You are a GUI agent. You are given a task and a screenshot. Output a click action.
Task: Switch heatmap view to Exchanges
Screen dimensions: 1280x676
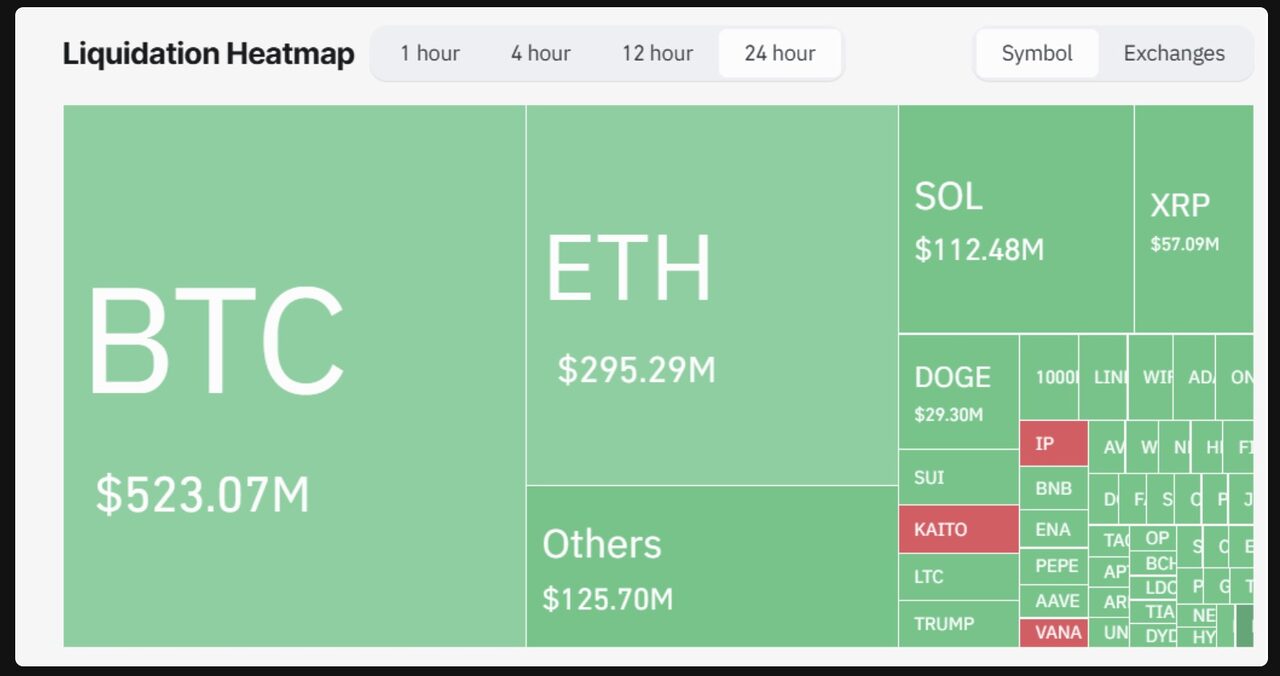1173,53
